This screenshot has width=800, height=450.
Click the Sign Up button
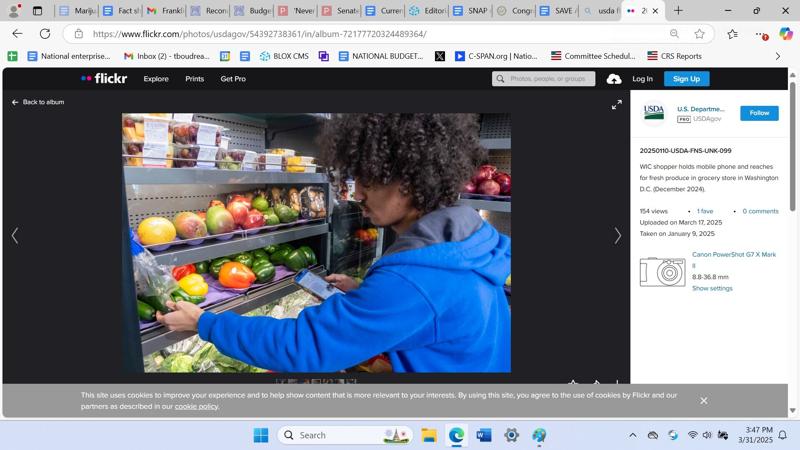pos(686,79)
